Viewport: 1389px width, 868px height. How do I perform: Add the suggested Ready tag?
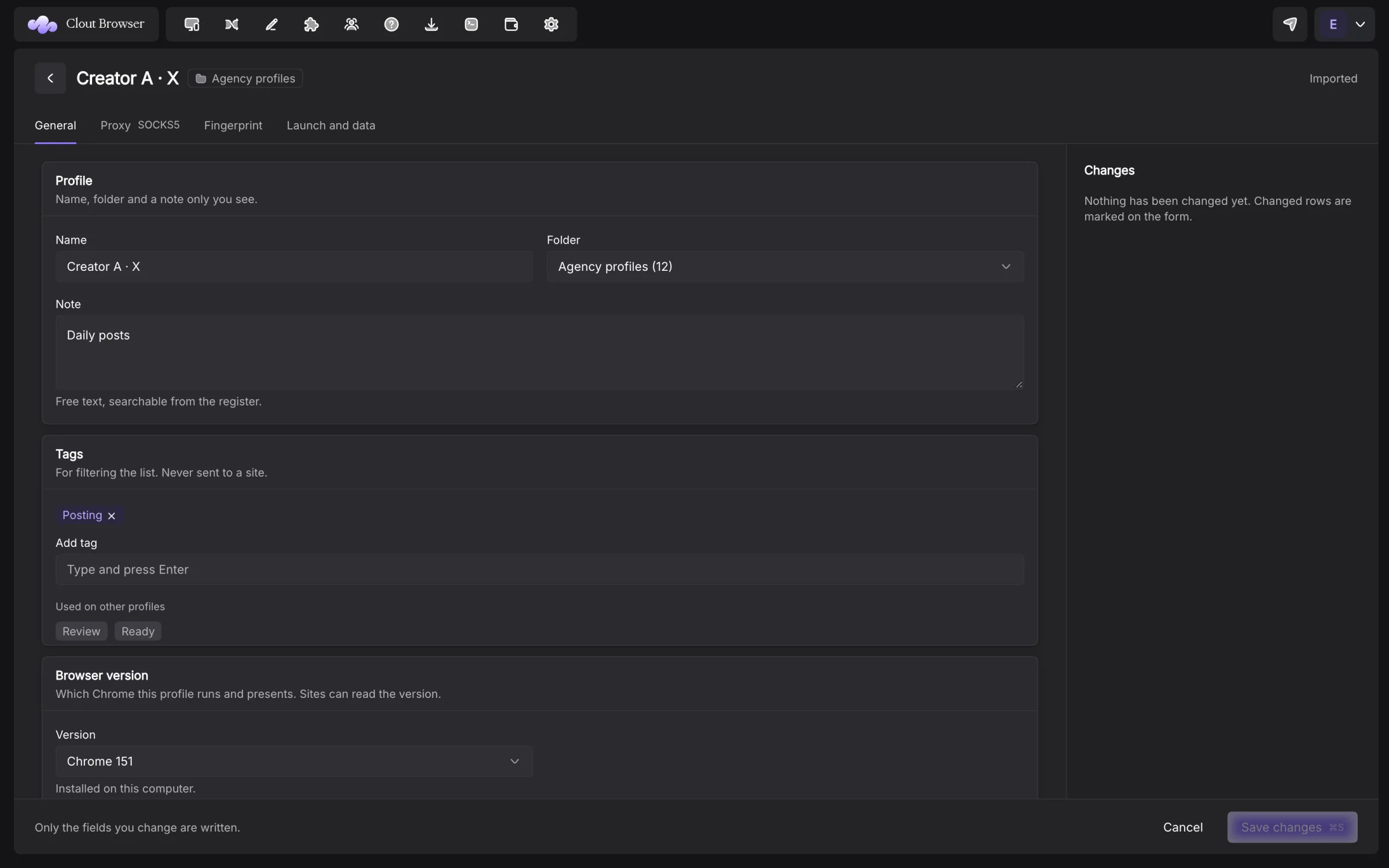coord(138,631)
